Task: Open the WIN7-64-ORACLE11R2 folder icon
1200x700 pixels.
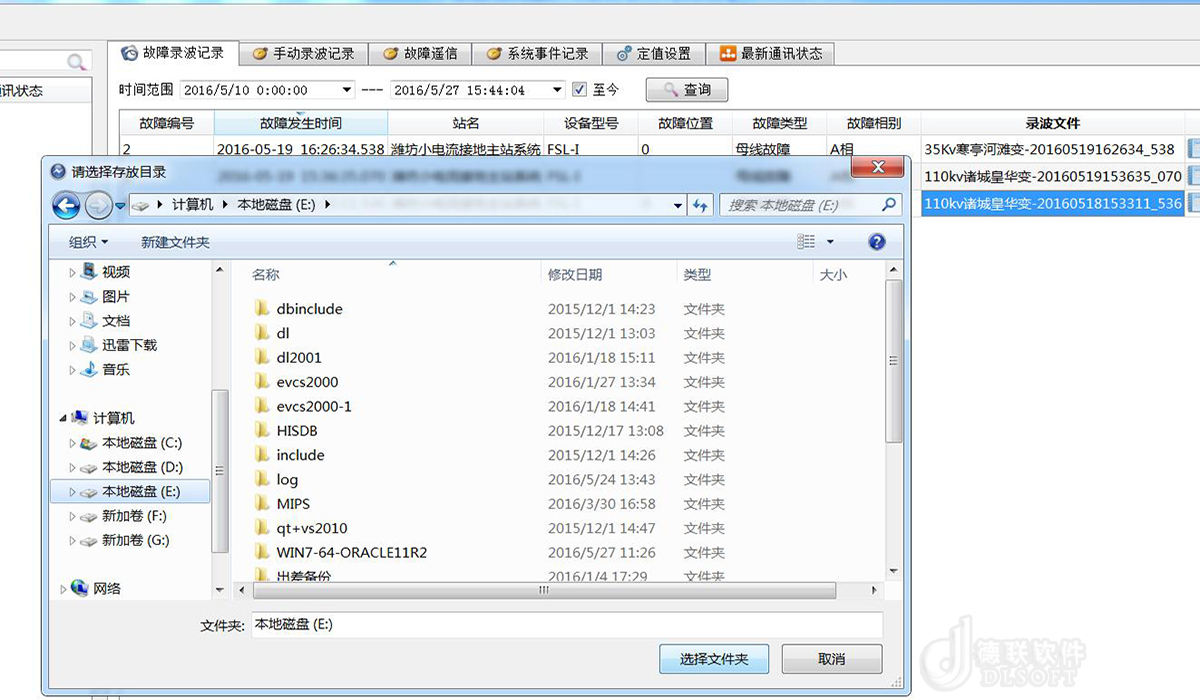Action: (x=262, y=552)
